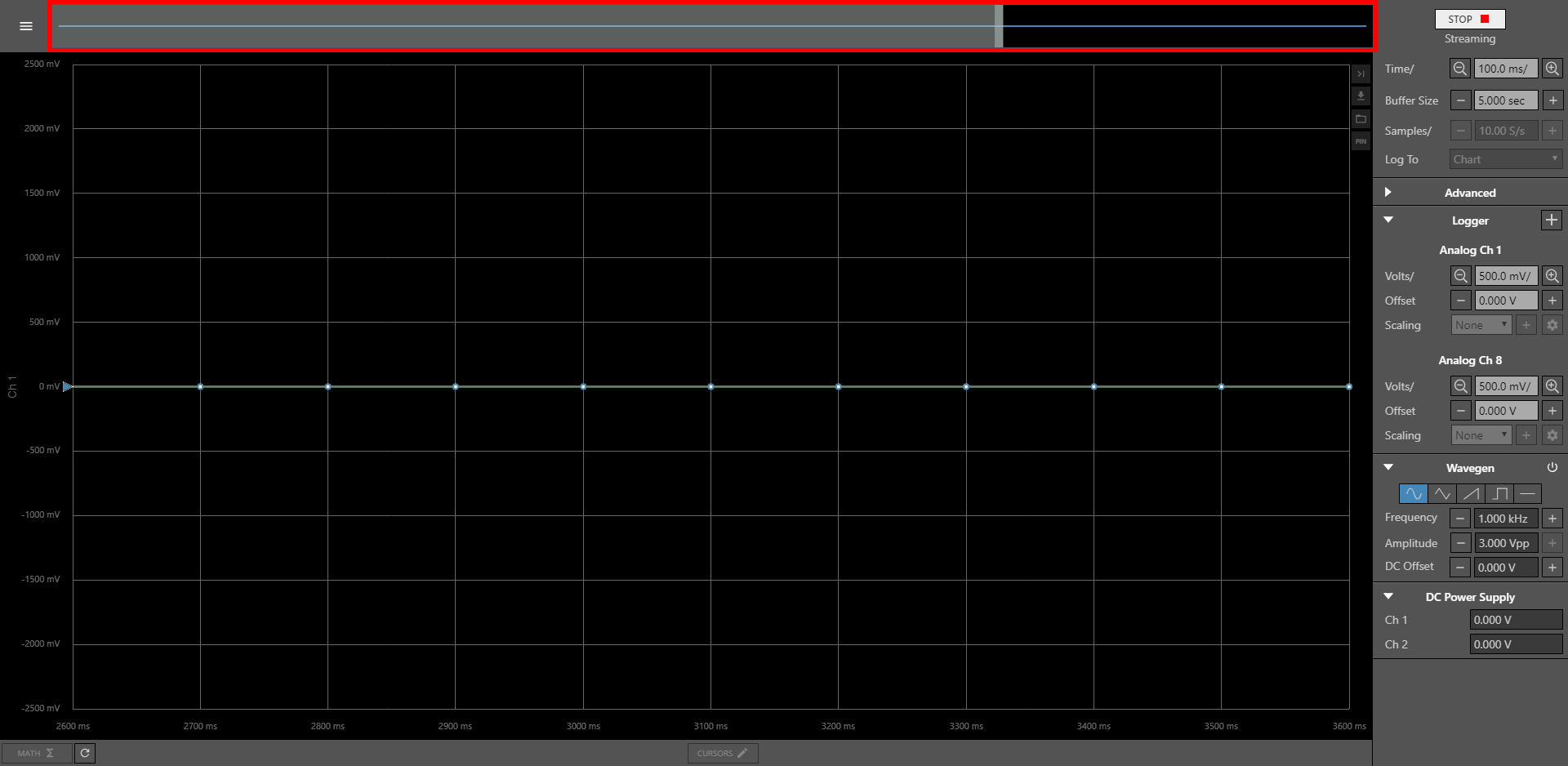
Task: Open the Log To dropdown
Action: point(1506,159)
